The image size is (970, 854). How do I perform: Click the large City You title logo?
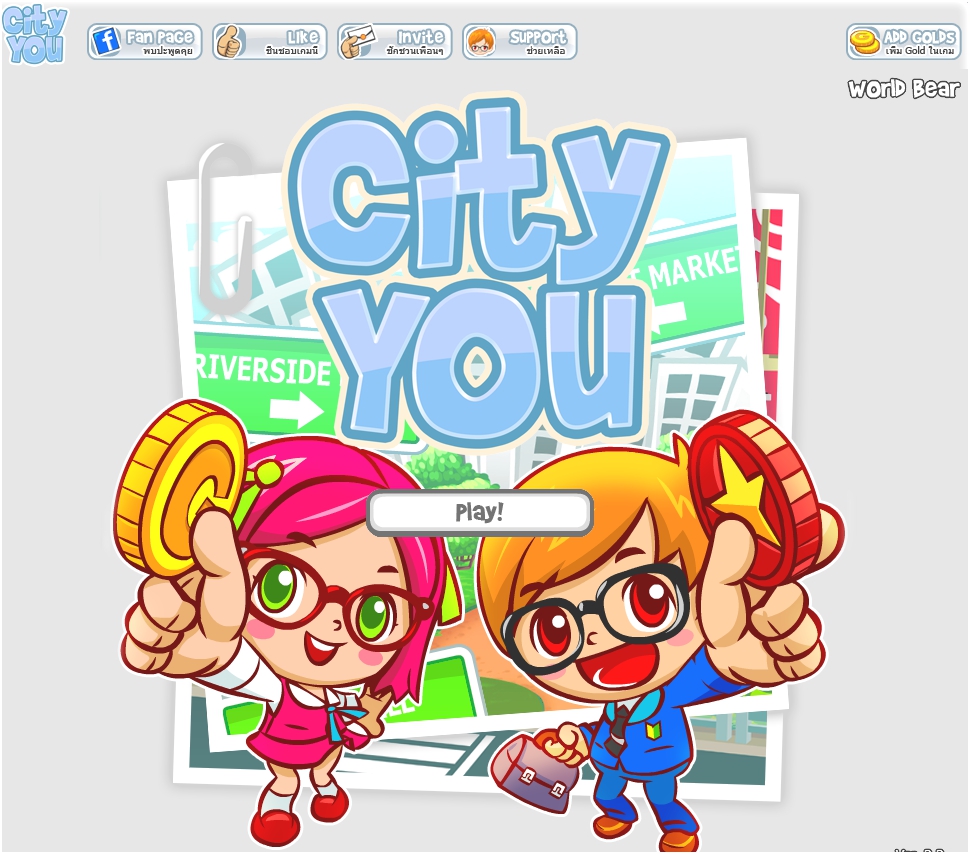(476, 272)
